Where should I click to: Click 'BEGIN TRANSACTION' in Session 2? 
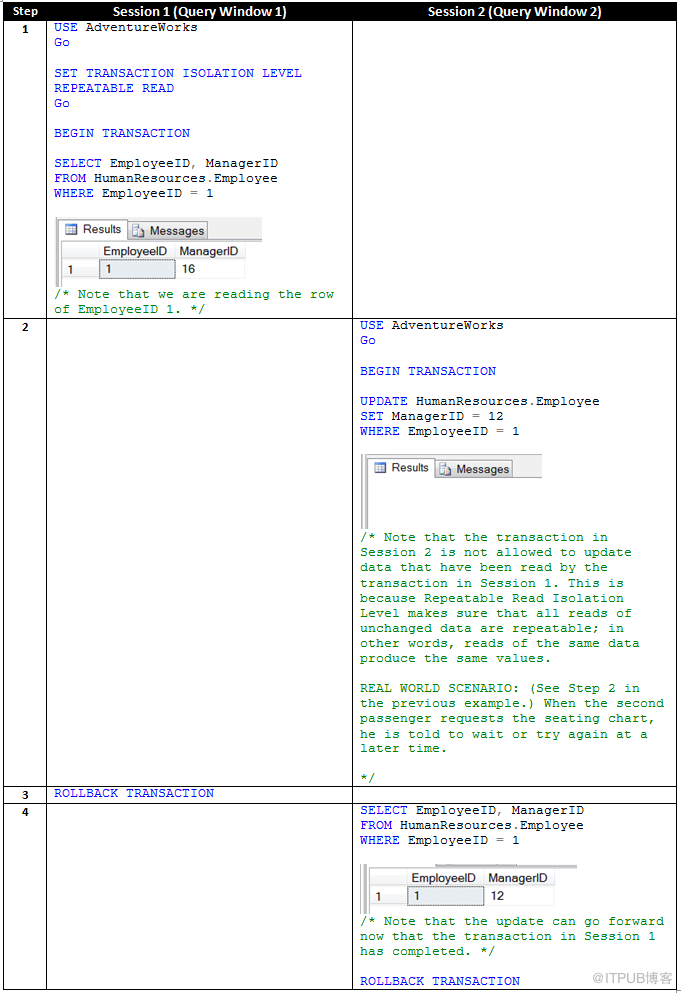[428, 371]
